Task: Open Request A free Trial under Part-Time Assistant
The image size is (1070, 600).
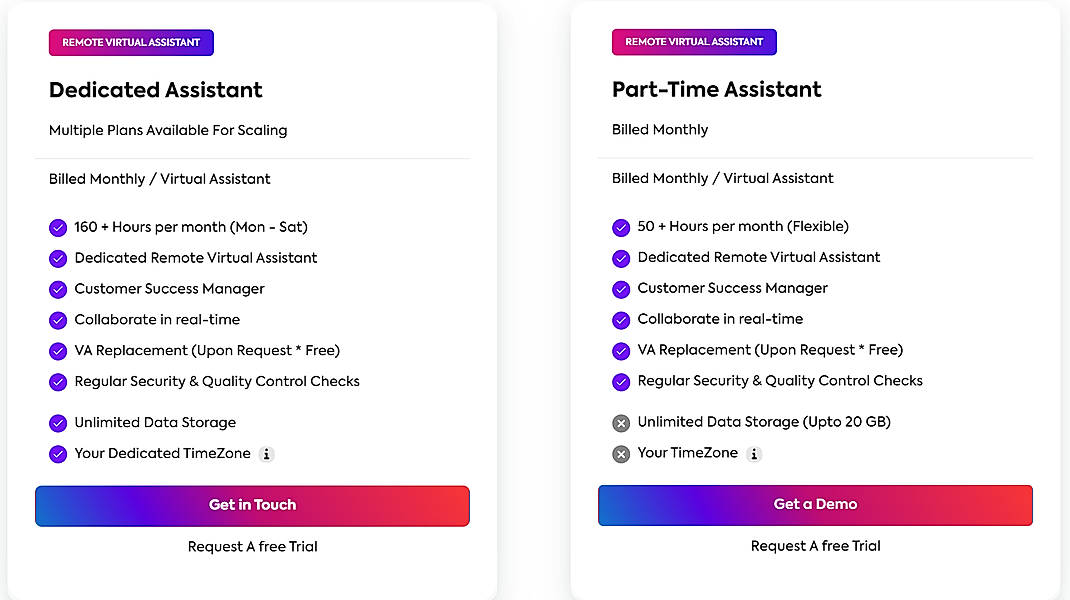Action: [815, 546]
